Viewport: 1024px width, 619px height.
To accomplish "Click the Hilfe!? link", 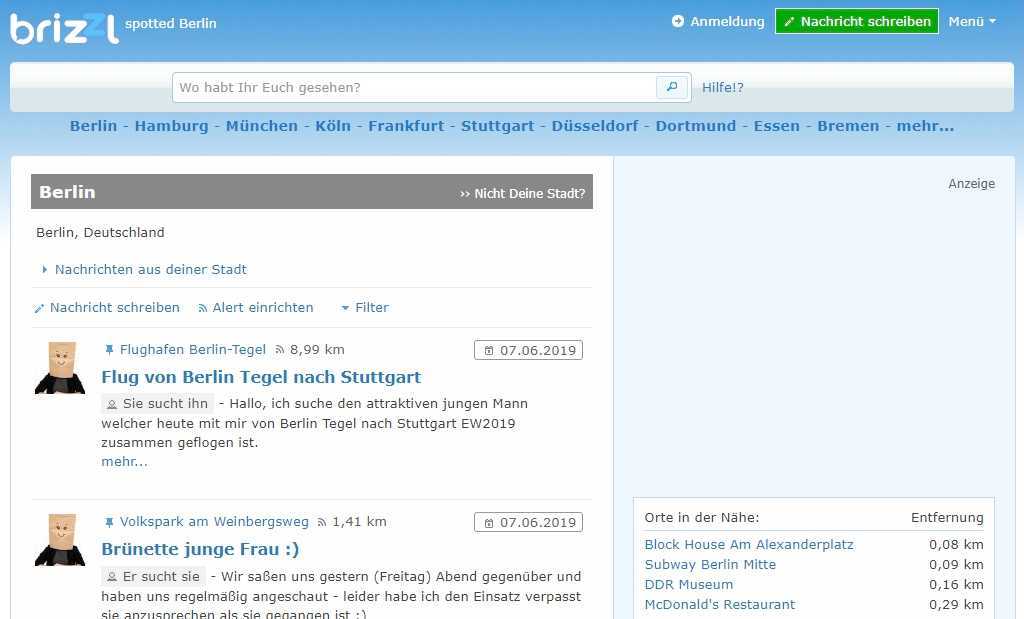I will (x=722, y=87).
